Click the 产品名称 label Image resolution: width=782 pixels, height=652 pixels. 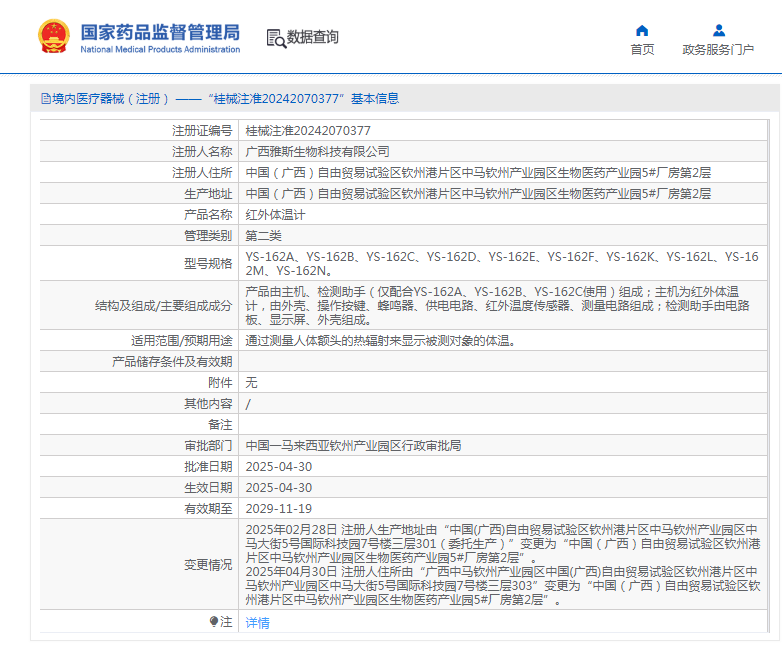(208, 215)
